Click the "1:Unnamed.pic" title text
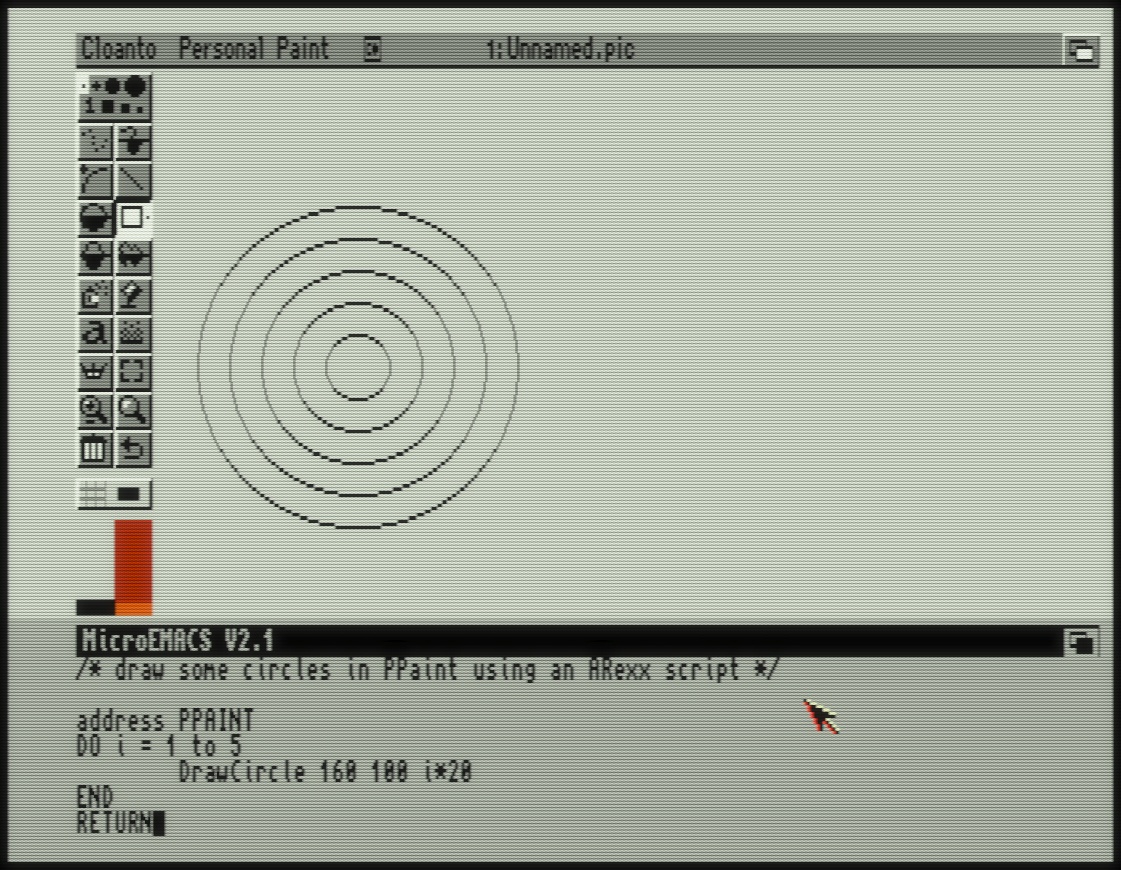The image size is (1121, 870). pyautogui.click(x=560, y=49)
